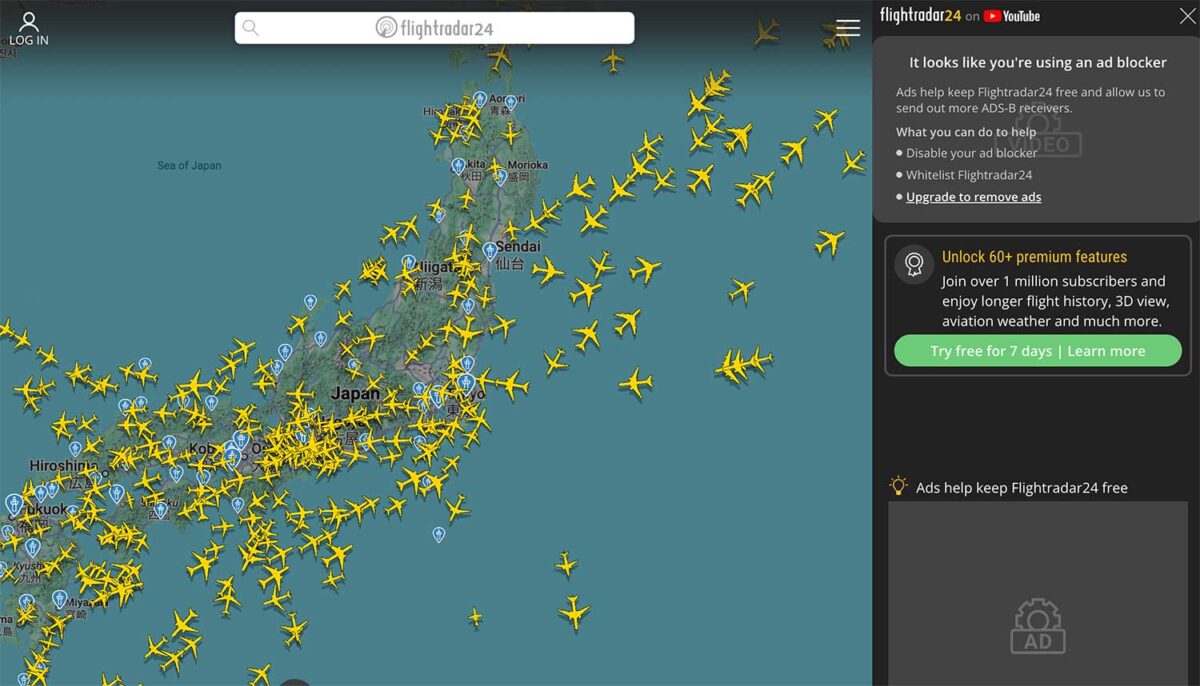
Task: Open the flightradar24 on YouTube link
Action: 960,16
